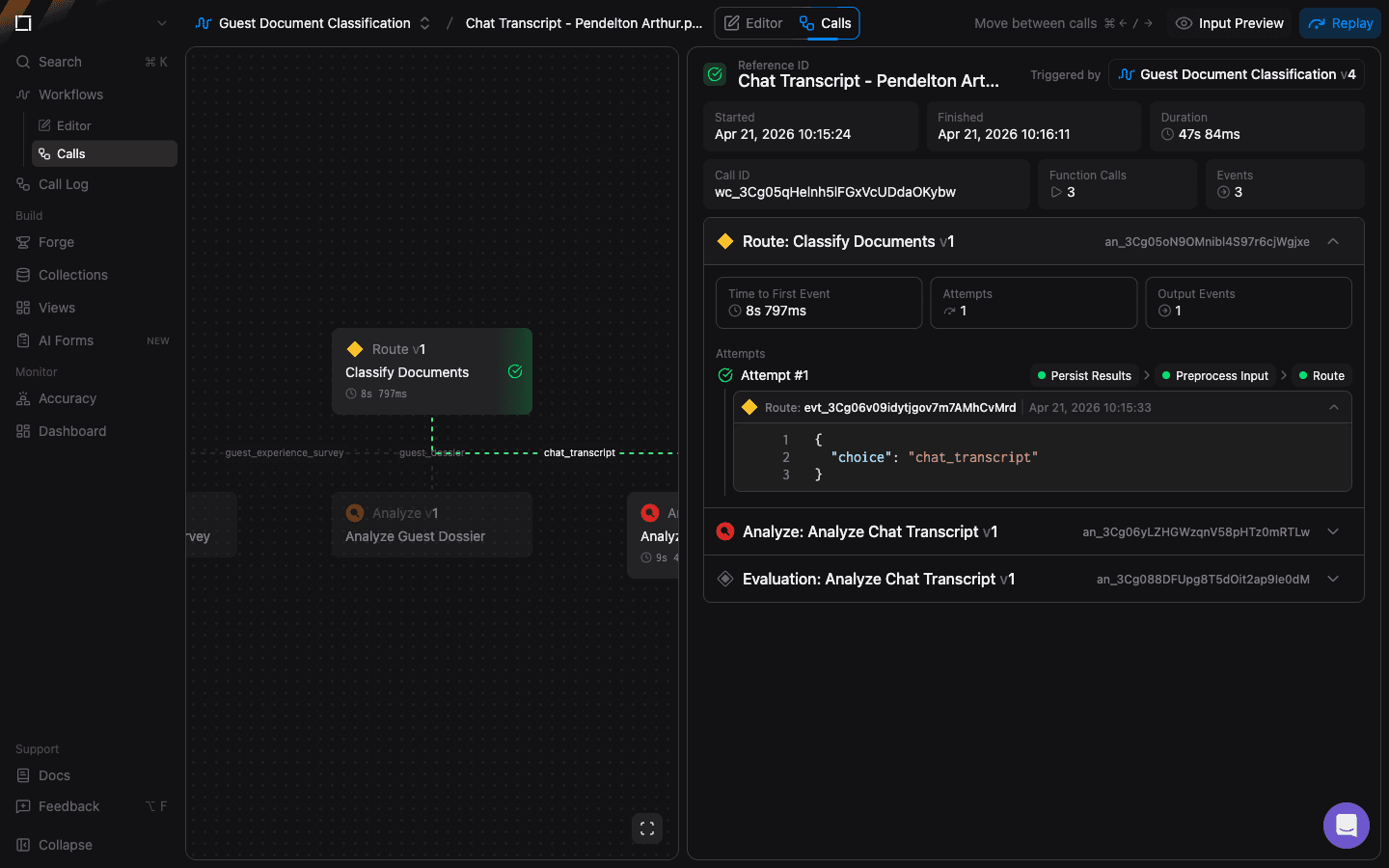Open the Input Preview eye toggle
1389x868 pixels.
(x=1230, y=23)
